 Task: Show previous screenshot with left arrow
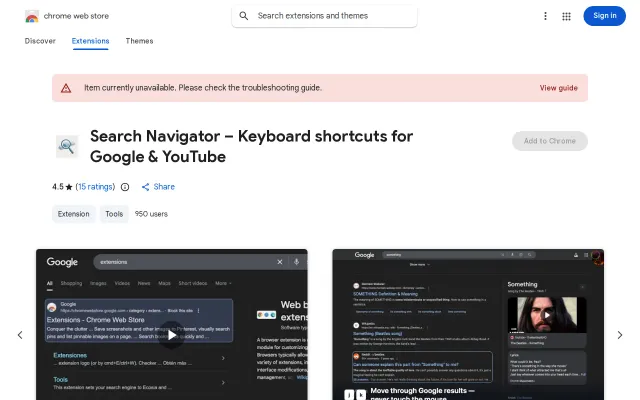pos(20,335)
